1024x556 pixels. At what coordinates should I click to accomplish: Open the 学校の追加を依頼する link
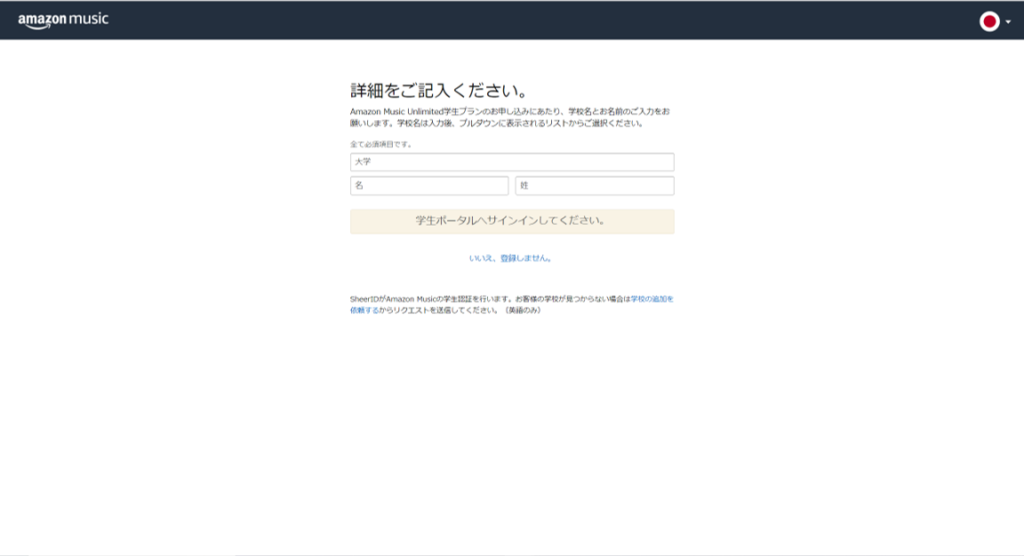[x=652, y=299]
